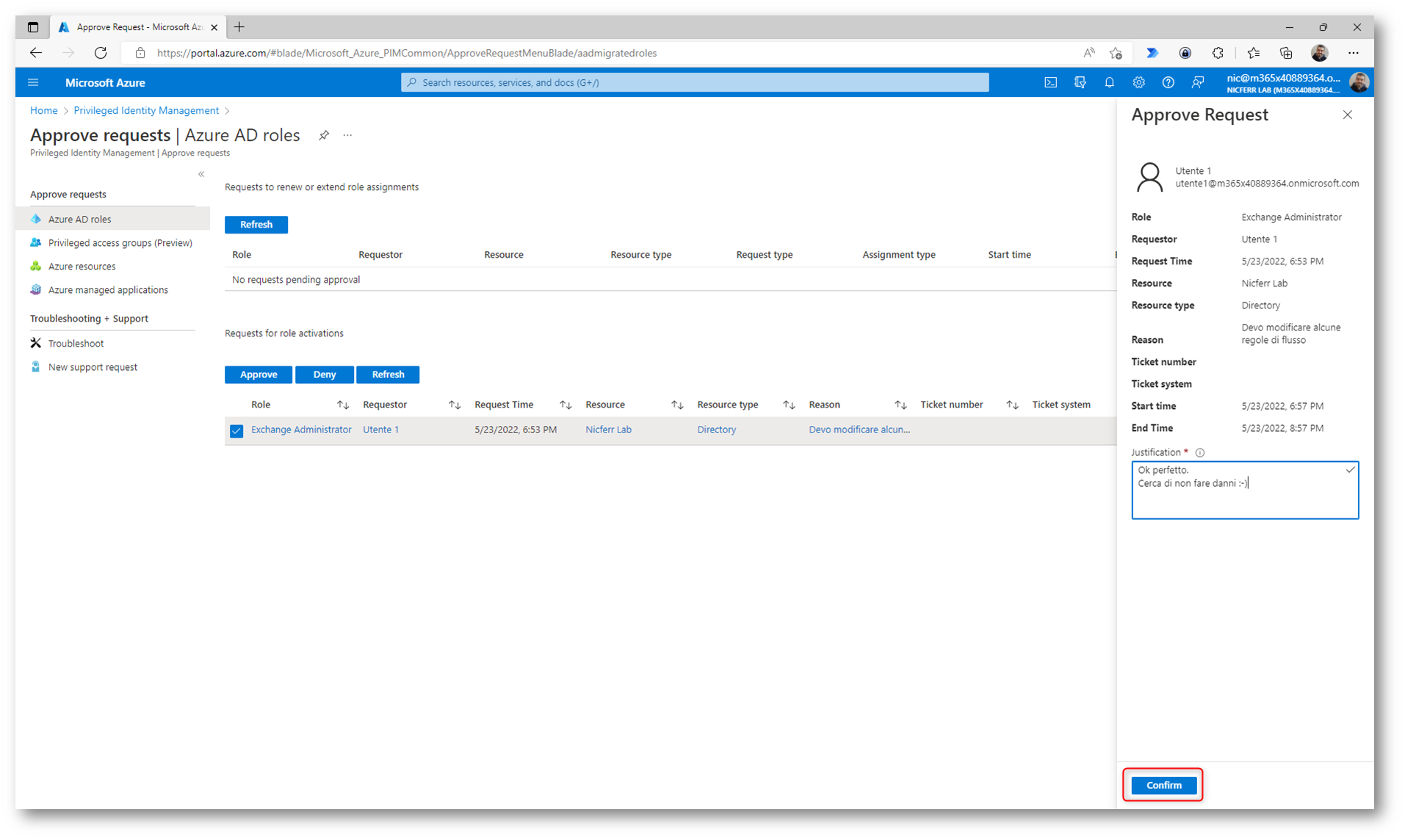Sort by Resource column arrows
The image size is (1405, 840).
[677, 405]
